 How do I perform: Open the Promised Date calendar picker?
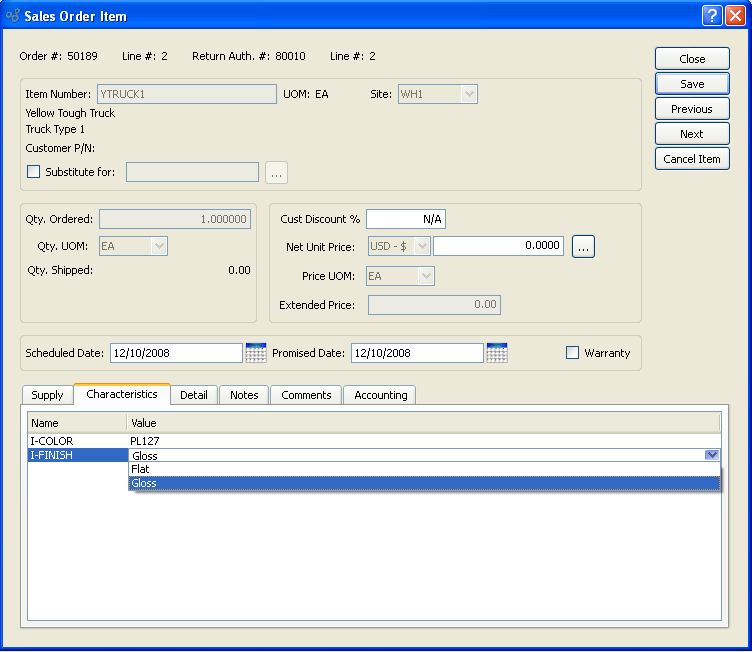[x=497, y=353]
